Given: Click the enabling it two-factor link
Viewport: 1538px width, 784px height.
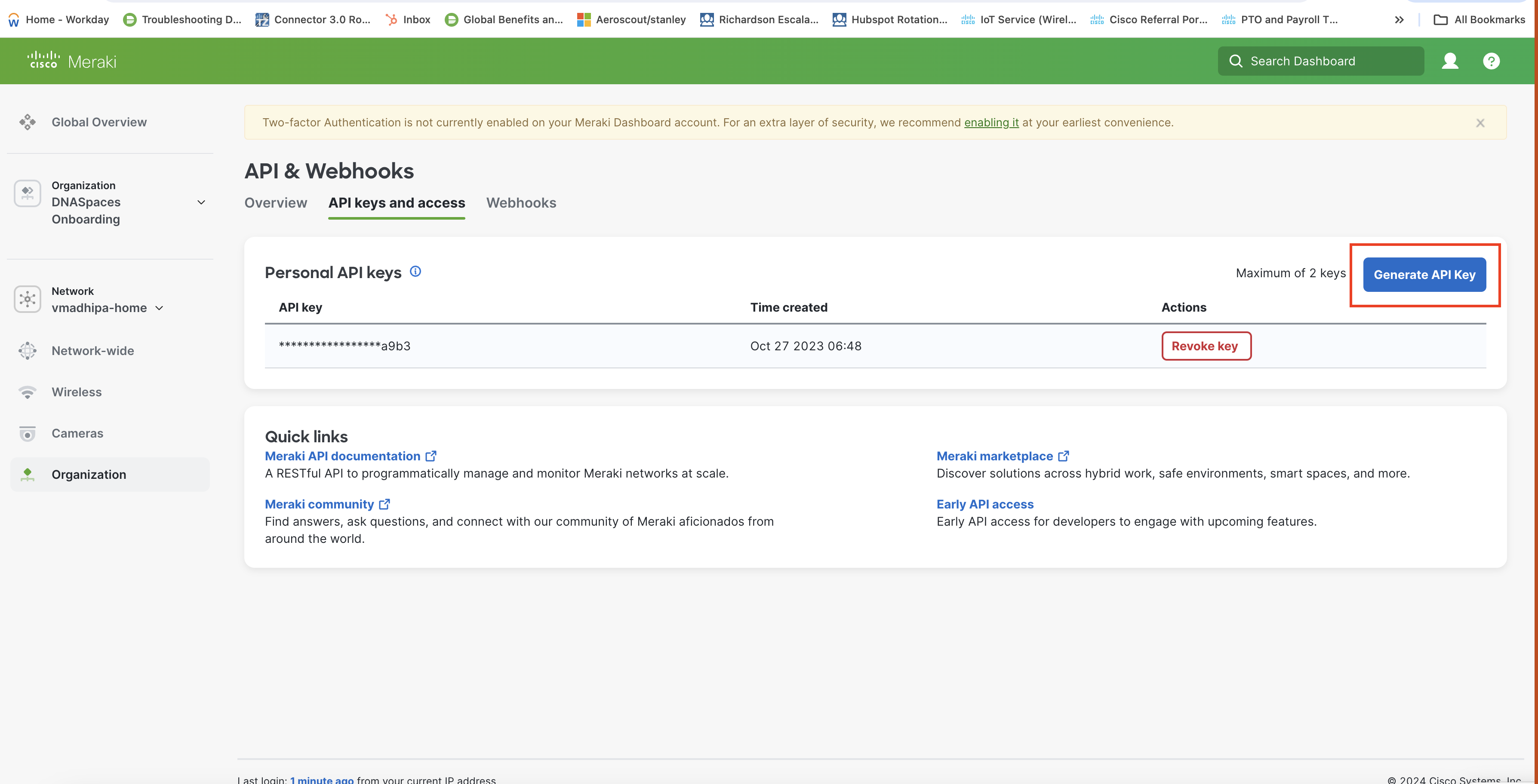Looking at the screenshot, I should [991, 122].
